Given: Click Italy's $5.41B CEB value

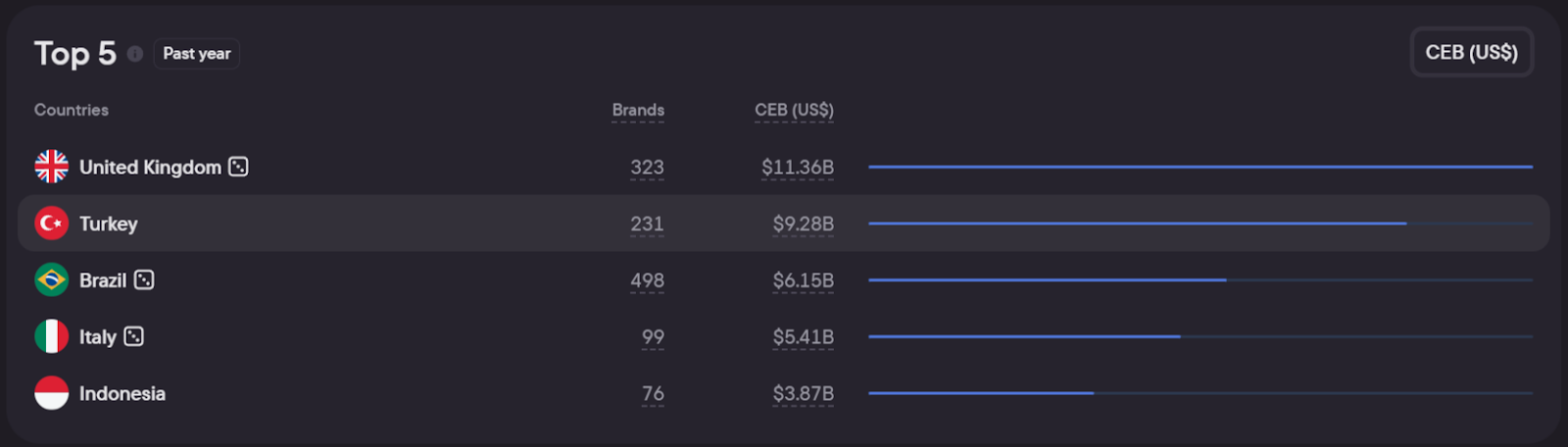Looking at the screenshot, I should click(x=804, y=337).
